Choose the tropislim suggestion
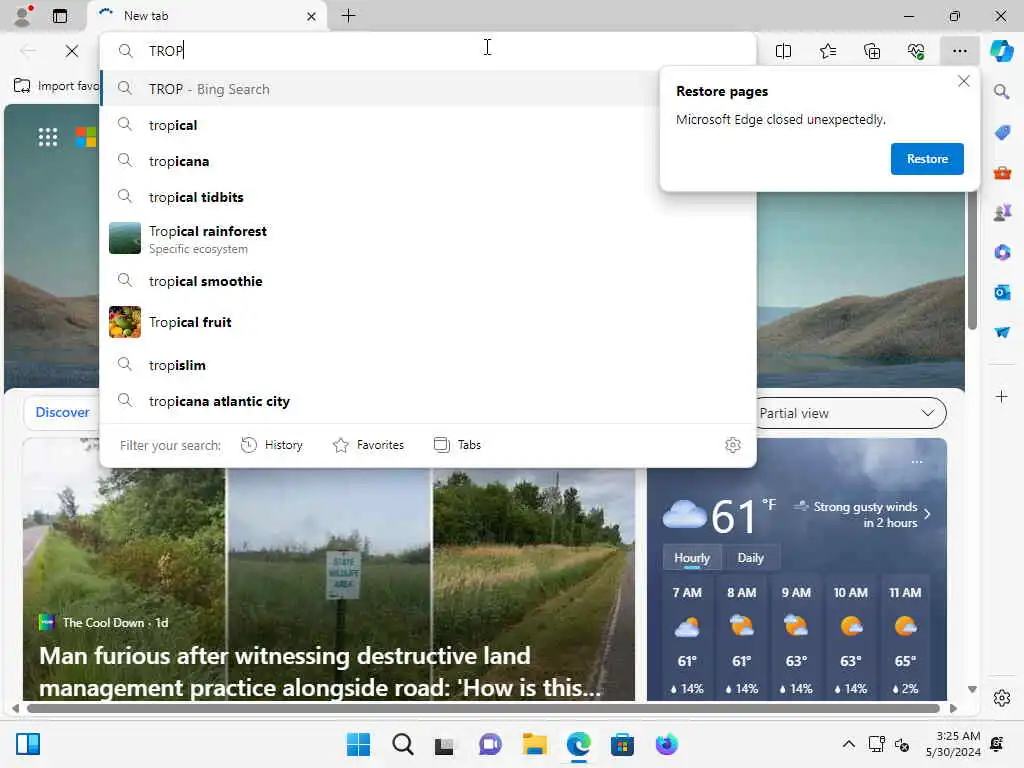Image resolution: width=1024 pixels, height=768 pixels. 428,364
